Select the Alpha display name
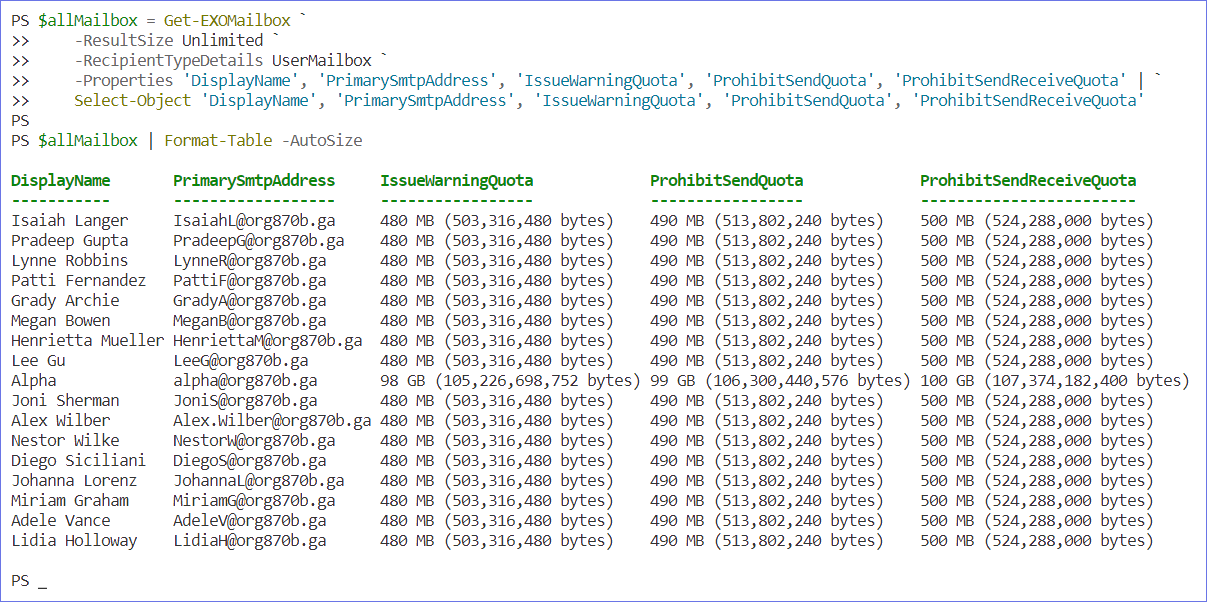The width and height of the screenshot is (1207, 602). point(34,381)
